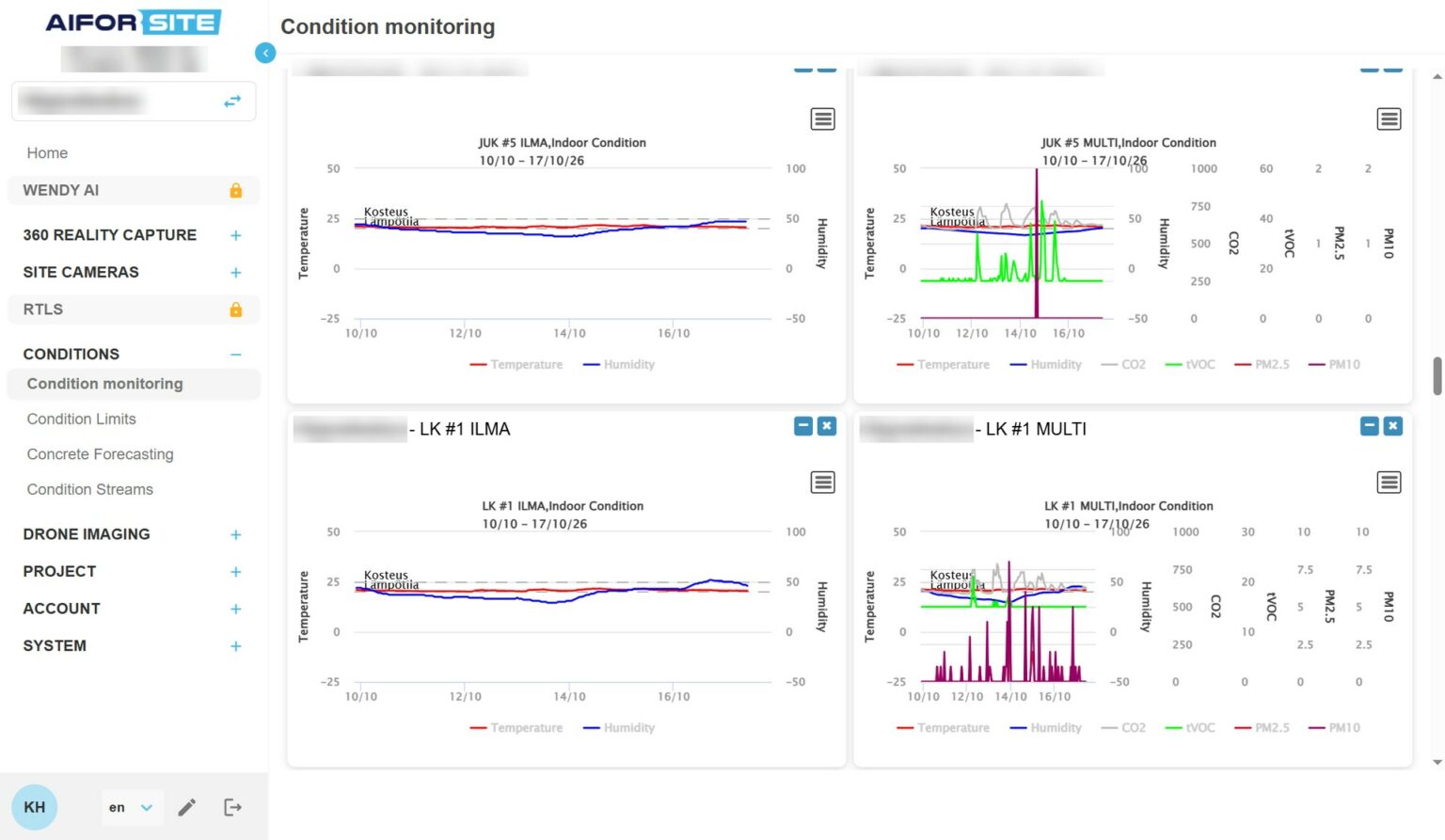Close the LK #1 MULTI panel
1445x840 pixels.
click(x=1393, y=426)
